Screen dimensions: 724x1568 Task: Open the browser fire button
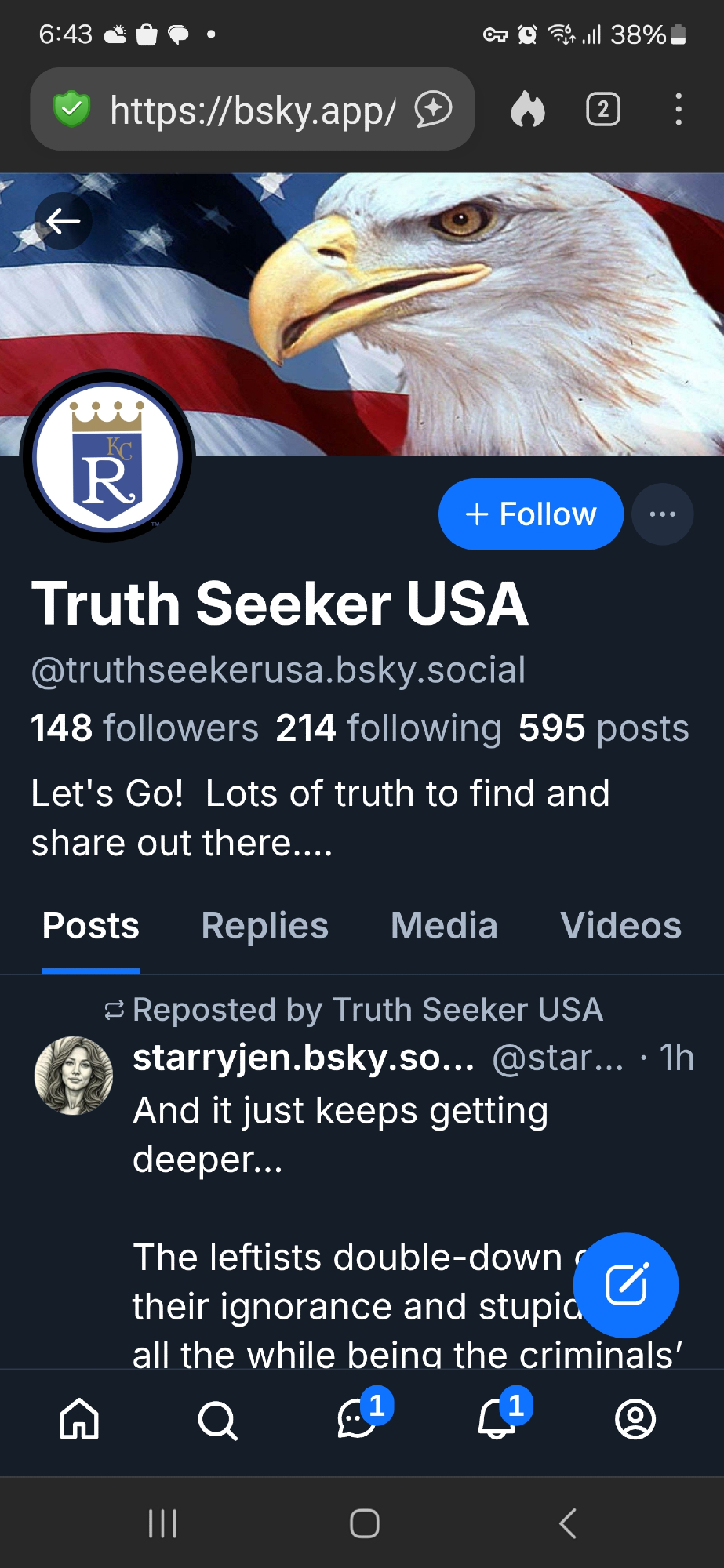[x=527, y=110]
